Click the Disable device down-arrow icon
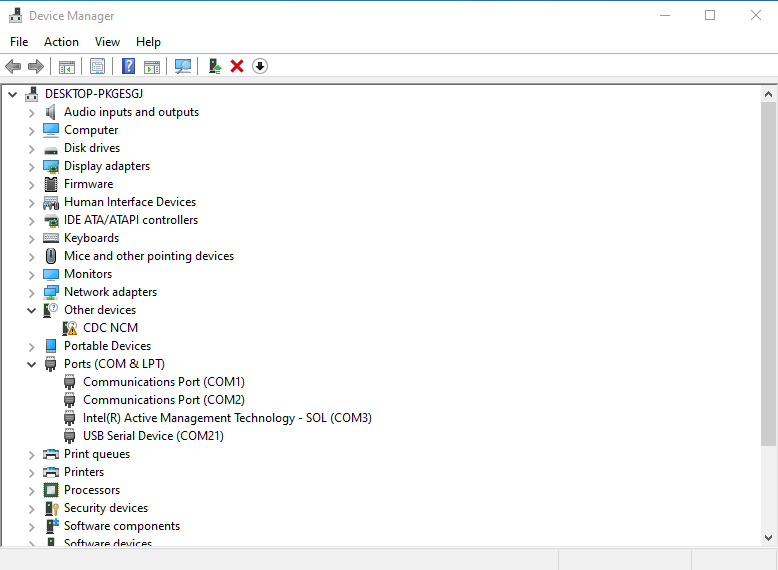The width and height of the screenshot is (778, 570). [260, 66]
